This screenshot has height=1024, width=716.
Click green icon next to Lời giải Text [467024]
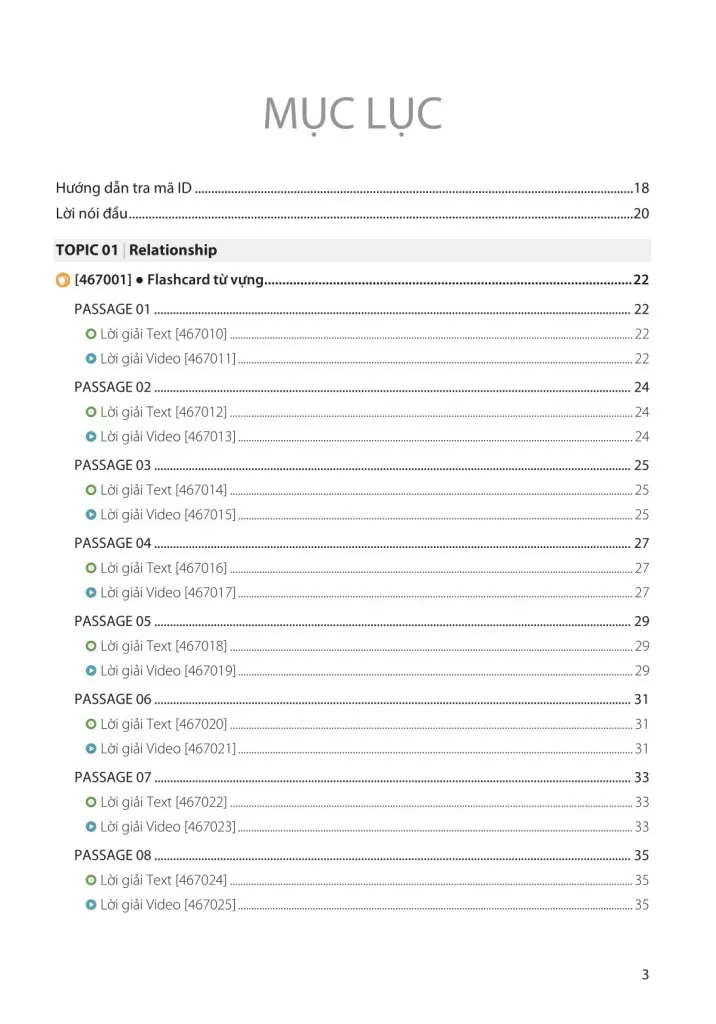(x=91, y=880)
